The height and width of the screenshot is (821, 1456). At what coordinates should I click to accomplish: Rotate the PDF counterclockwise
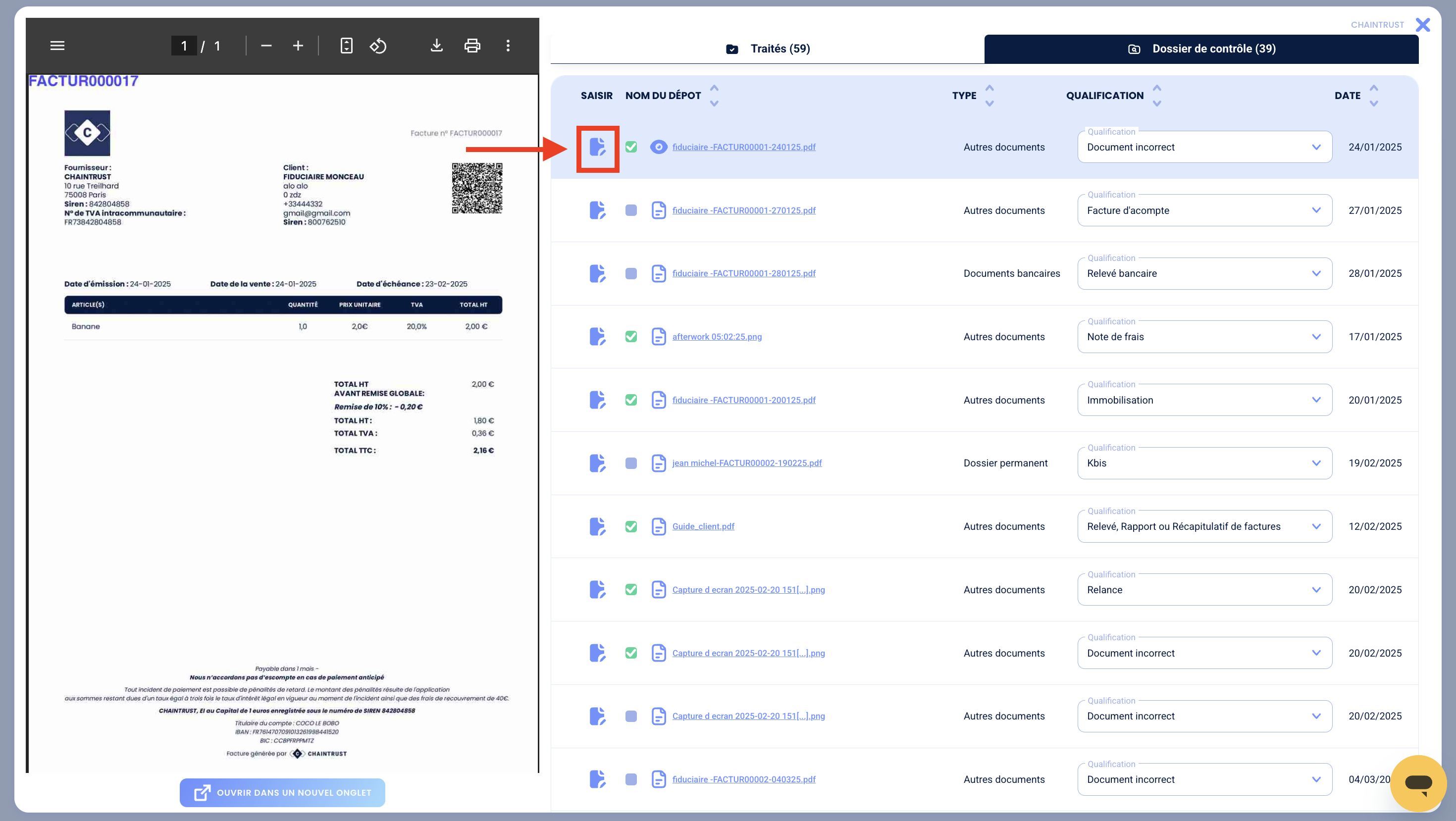(x=378, y=46)
